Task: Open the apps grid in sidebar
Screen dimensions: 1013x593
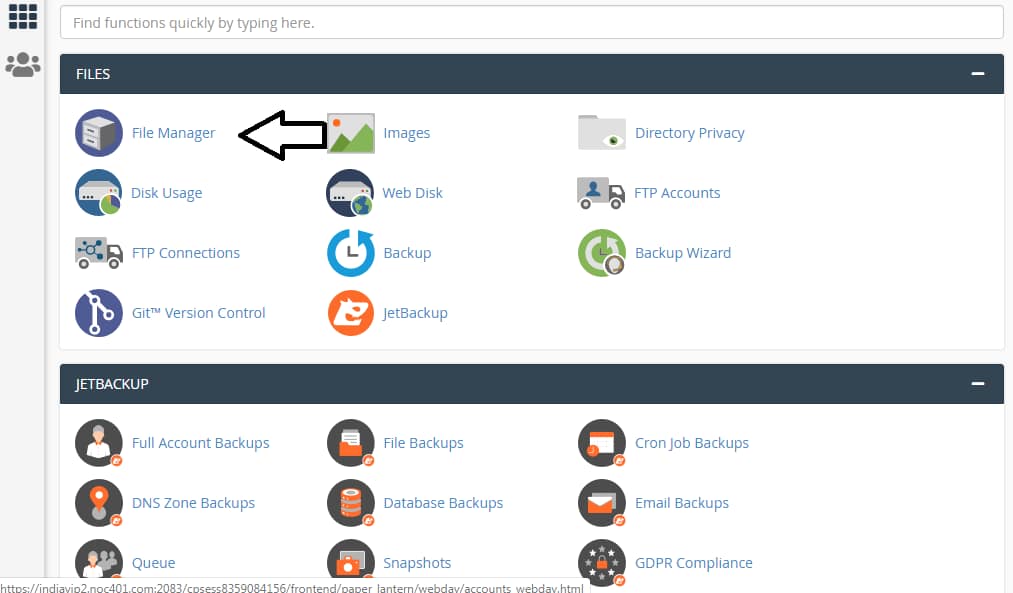Action: (x=22, y=16)
